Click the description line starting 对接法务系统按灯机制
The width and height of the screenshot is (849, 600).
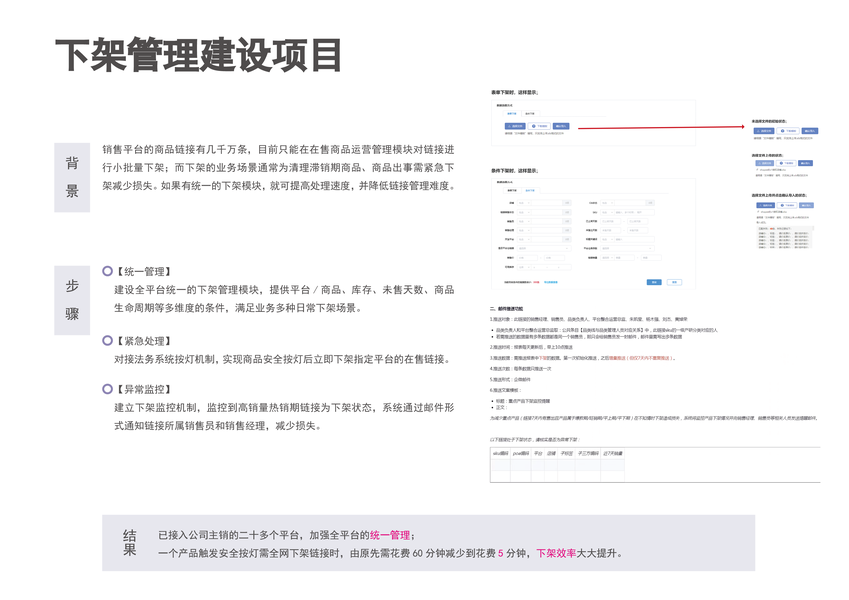tap(282, 359)
